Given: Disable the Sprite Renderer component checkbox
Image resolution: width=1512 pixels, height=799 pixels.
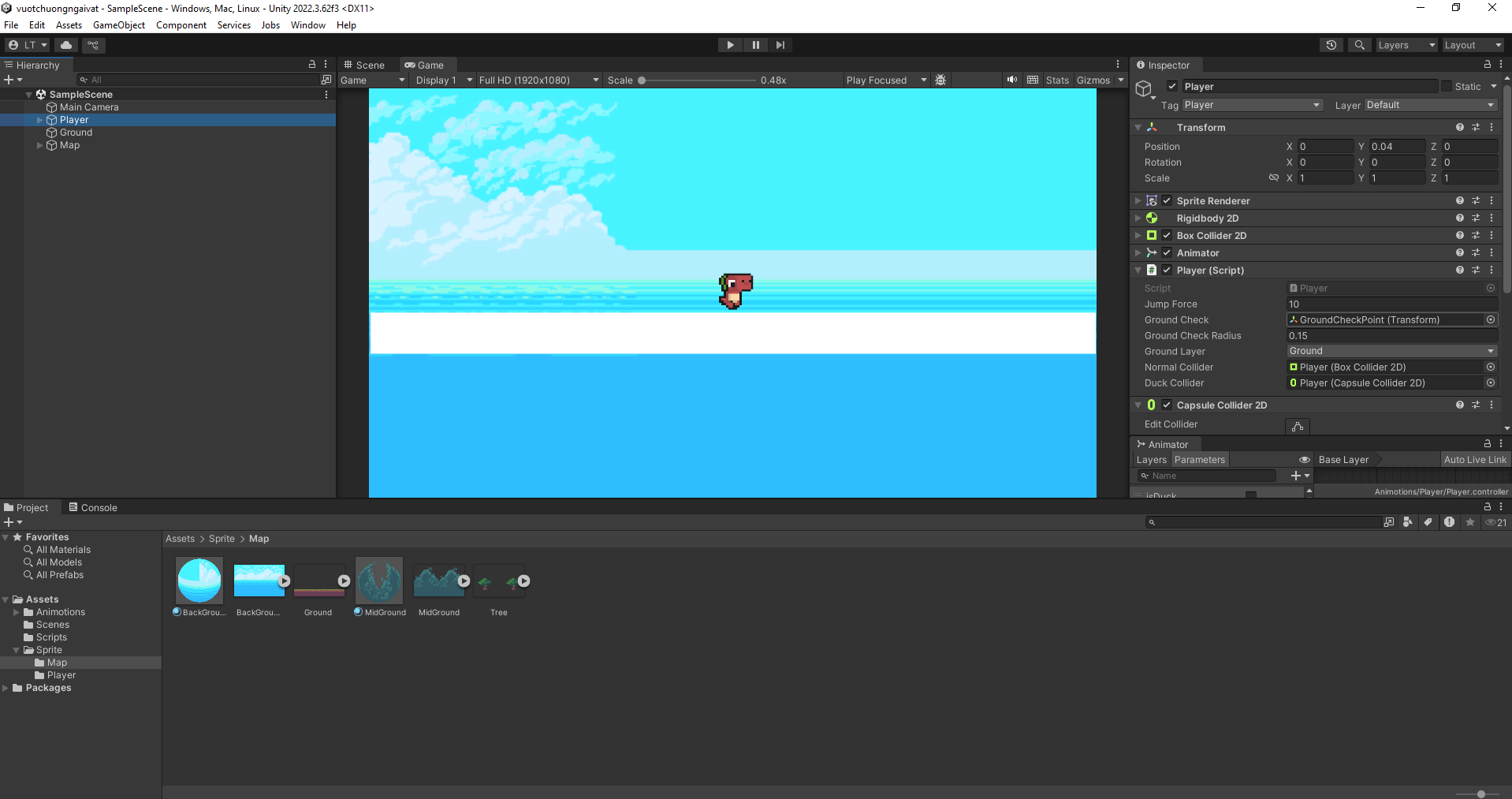Looking at the screenshot, I should click(1167, 201).
